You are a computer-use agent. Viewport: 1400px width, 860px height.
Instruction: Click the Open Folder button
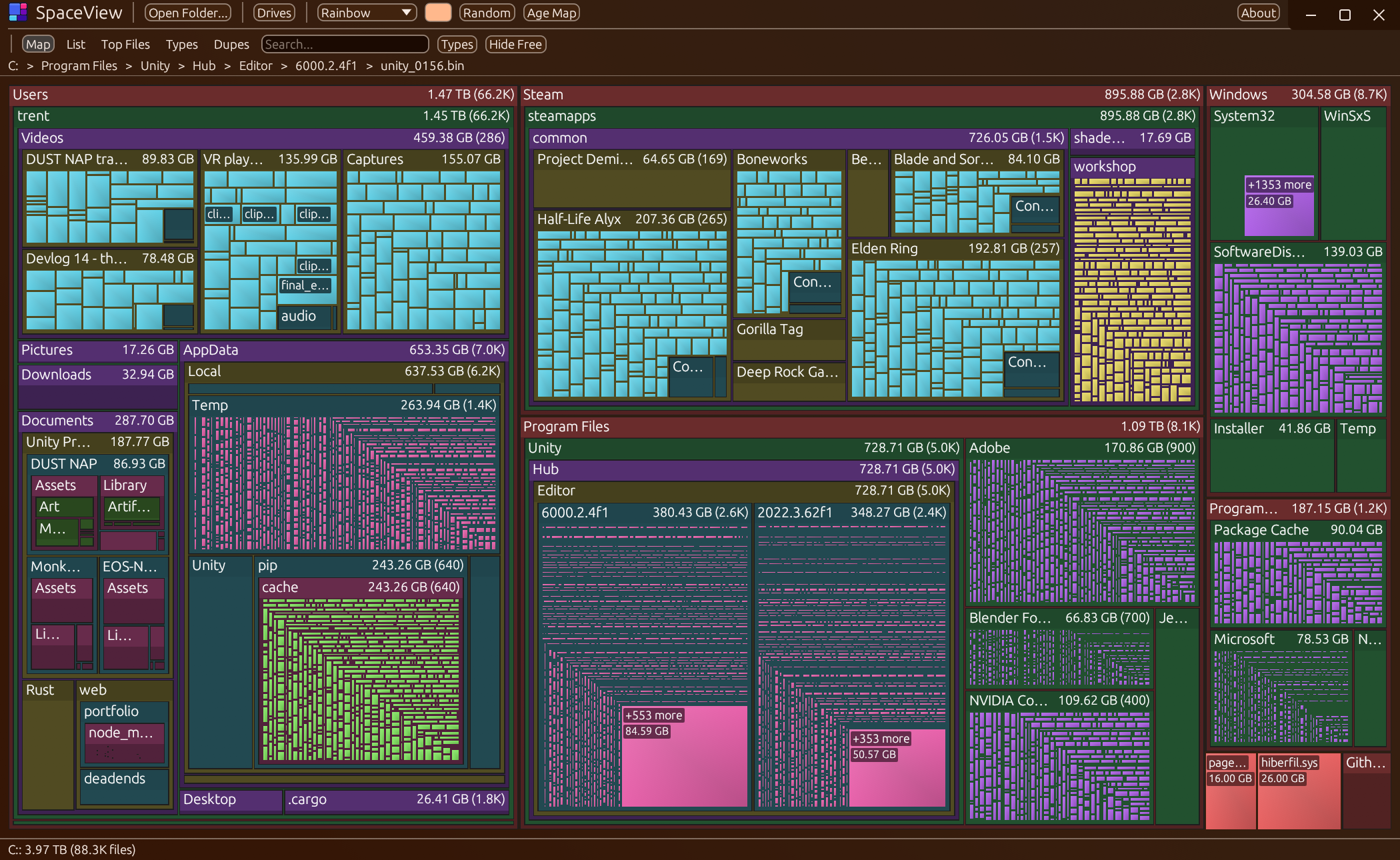188,13
